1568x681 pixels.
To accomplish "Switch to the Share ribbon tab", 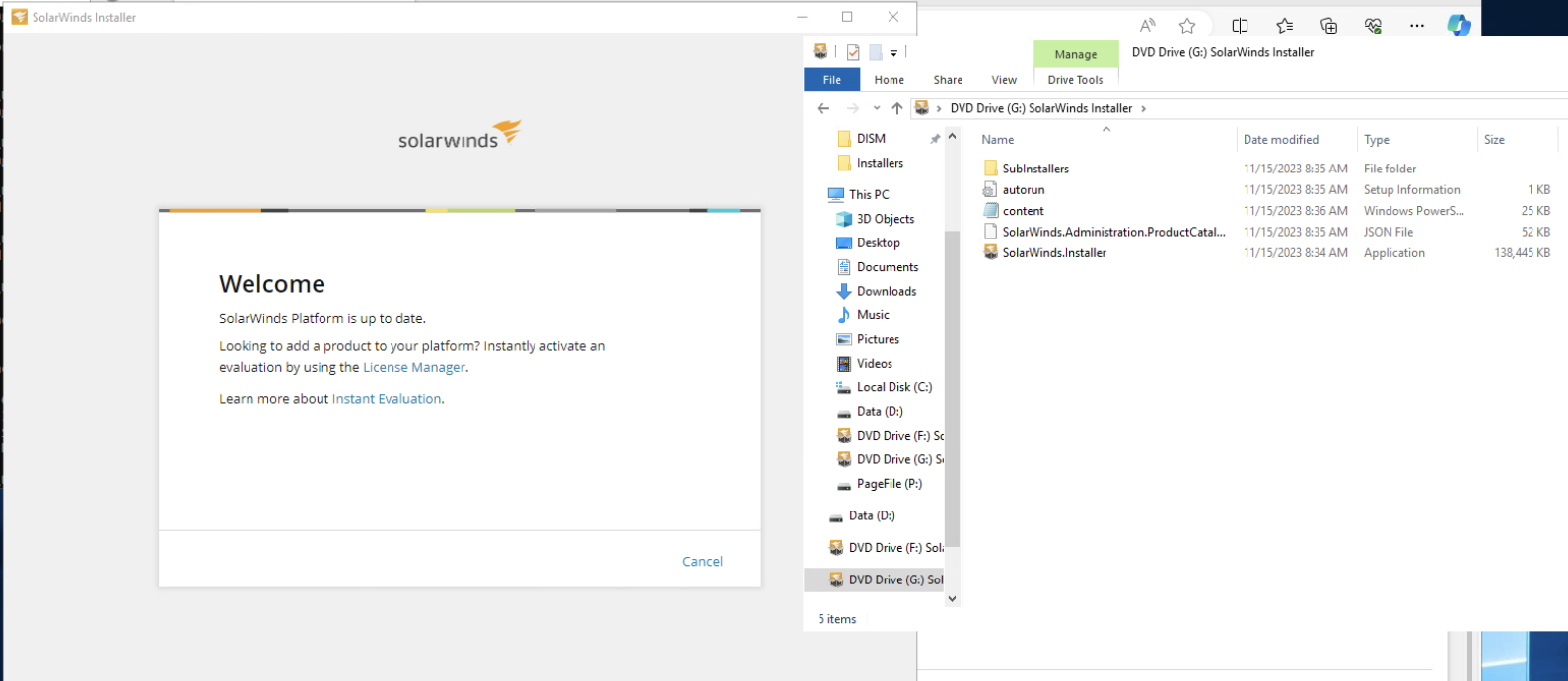I will 948,80.
